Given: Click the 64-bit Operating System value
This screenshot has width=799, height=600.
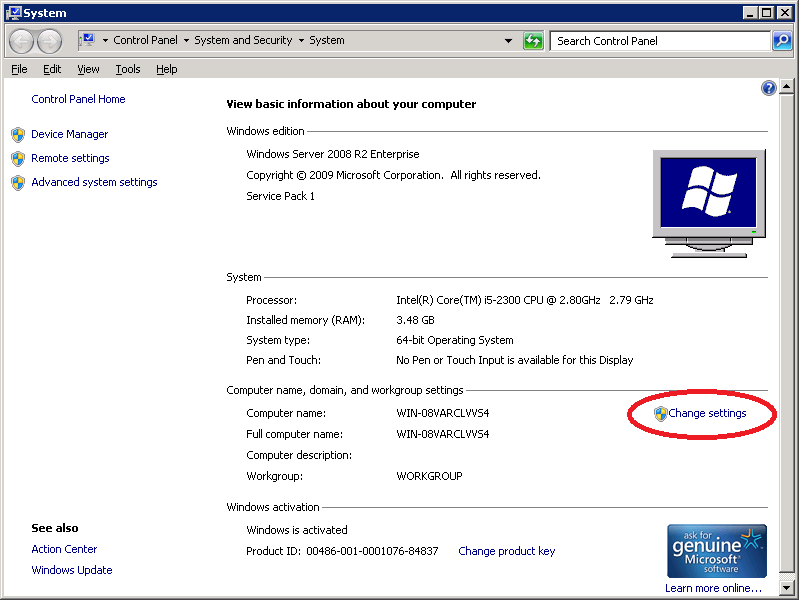Looking at the screenshot, I should pyautogui.click(x=455, y=340).
